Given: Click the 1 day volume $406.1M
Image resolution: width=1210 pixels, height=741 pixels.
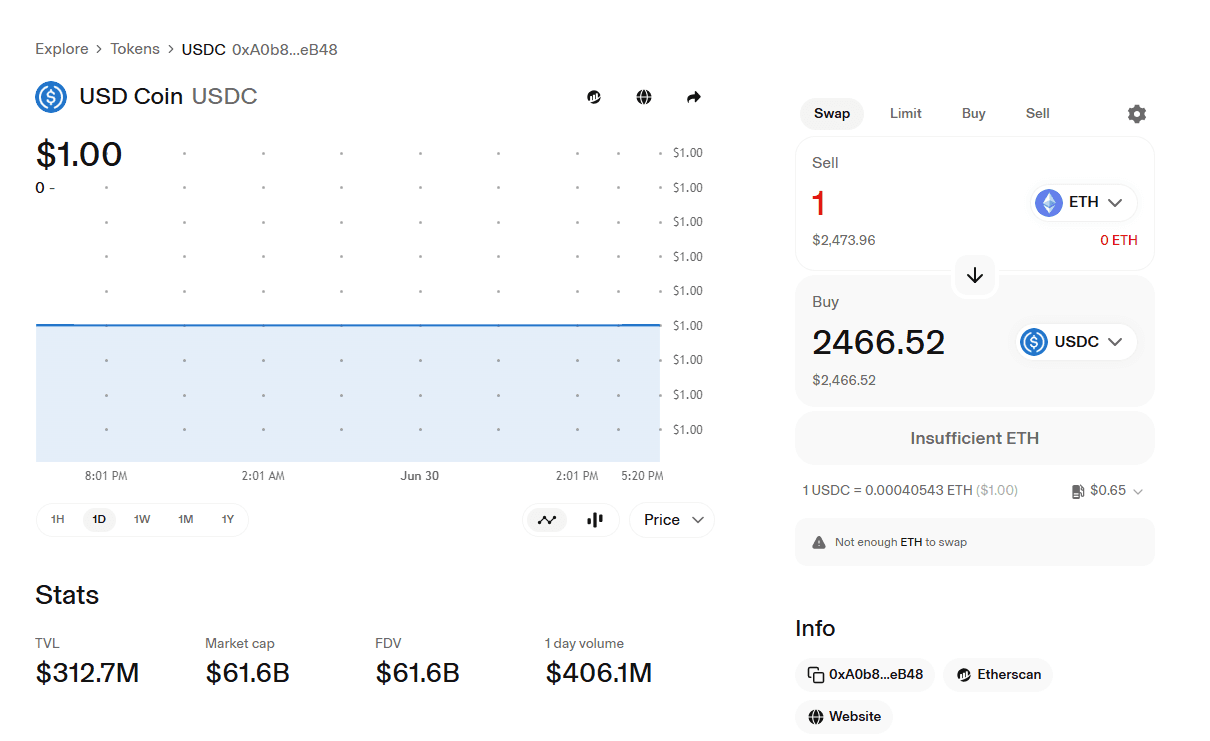Looking at the screenshot, I should click(x=599, y=674).
